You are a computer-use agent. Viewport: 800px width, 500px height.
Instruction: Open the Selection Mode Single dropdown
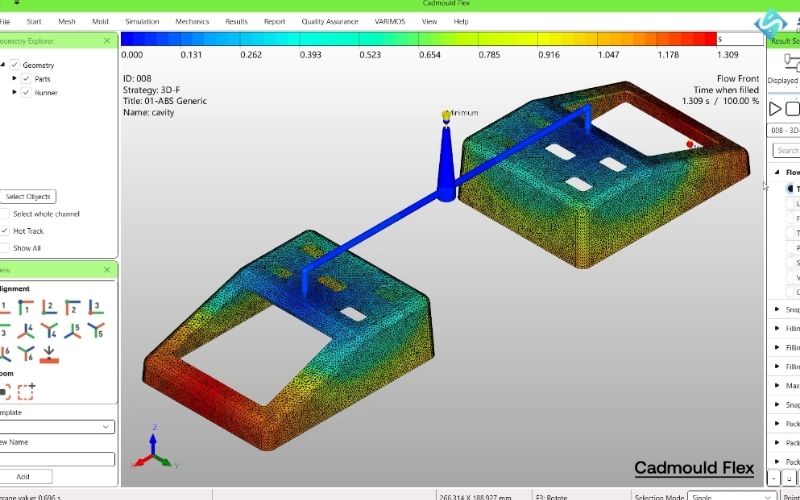pos(731,496)
